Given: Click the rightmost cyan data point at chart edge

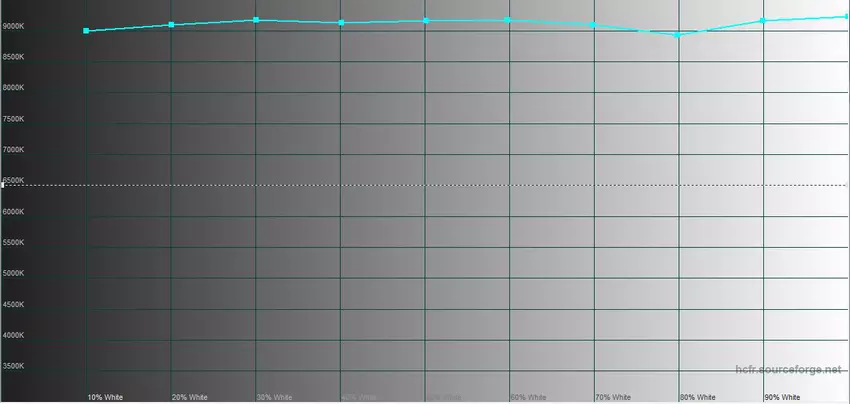Looking at the screenshot, I should tap(846, 16).
